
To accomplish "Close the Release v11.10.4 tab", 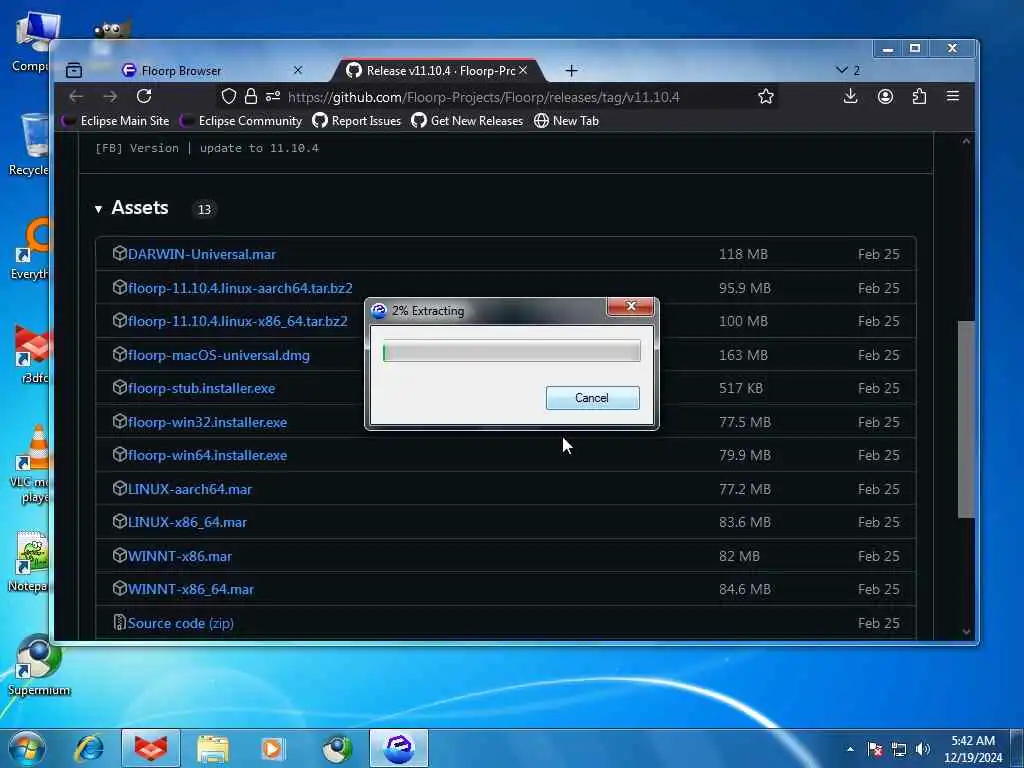I will (x=523, y=70).
